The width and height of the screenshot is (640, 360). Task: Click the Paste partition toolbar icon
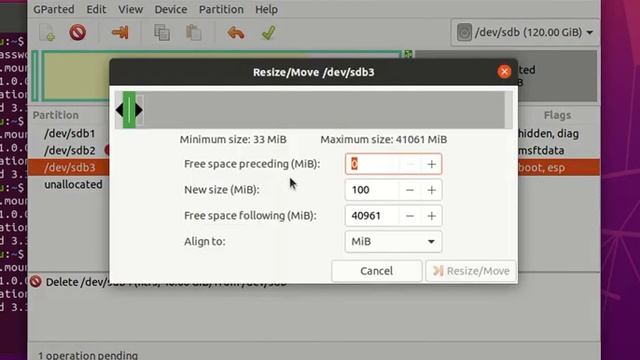point(193,33)
